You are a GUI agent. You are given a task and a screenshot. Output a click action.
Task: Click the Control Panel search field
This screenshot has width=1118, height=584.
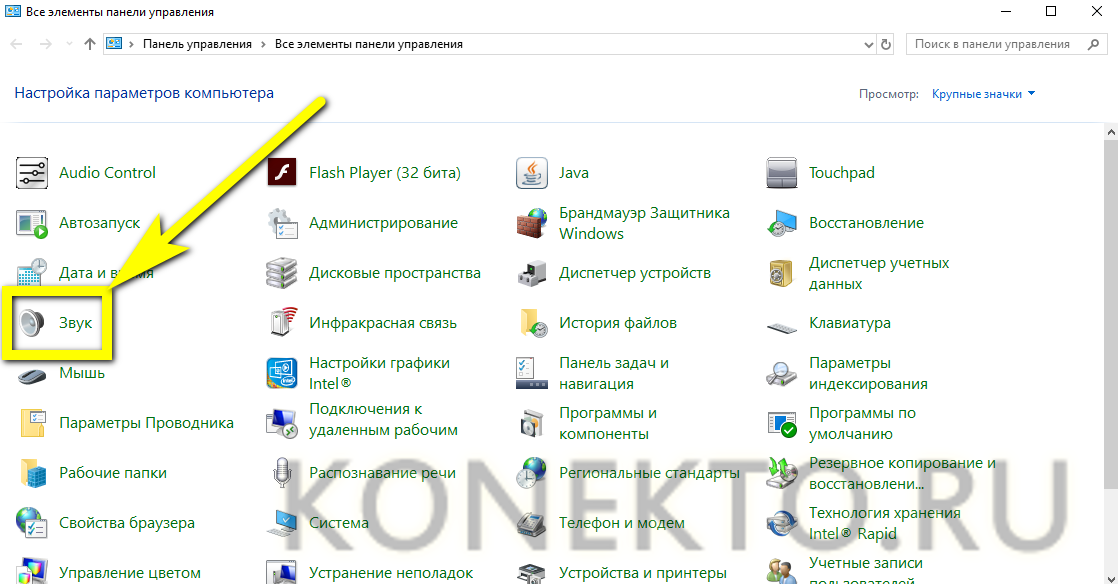point(1000,44)
